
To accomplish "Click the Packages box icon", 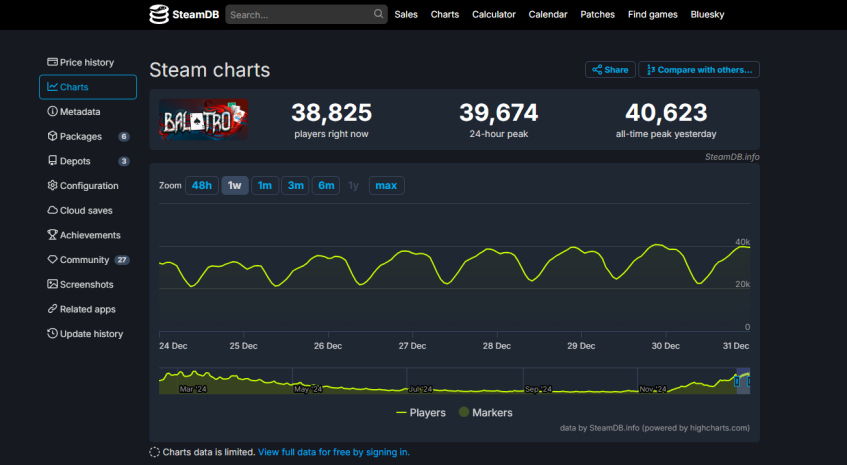I will pyautogui.click(x=52, y=136).
